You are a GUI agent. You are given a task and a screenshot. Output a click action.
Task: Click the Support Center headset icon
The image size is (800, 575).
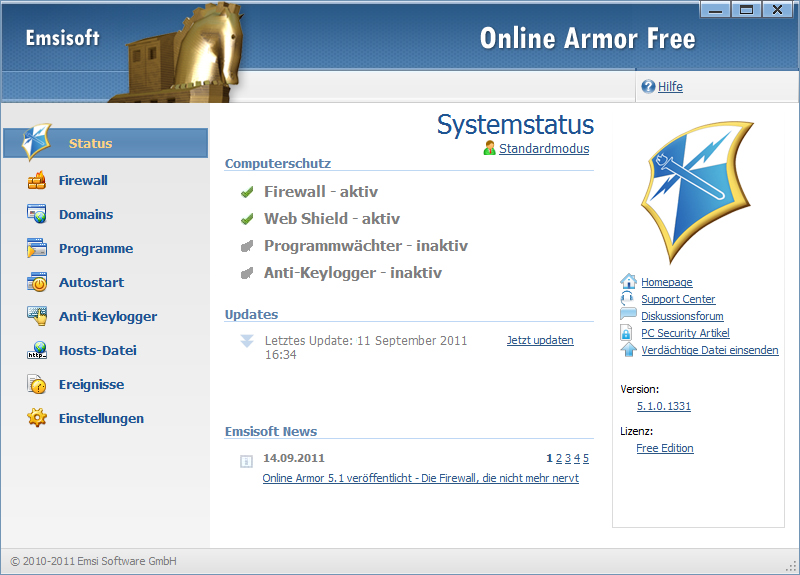628,298
